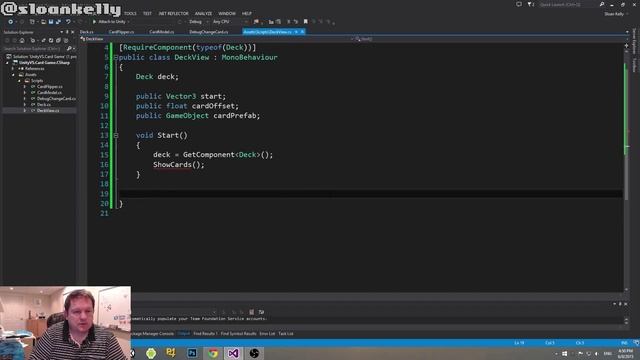Collapse the Start() method code block
Viewport: 640px width, 360px height.
point(116,136)
